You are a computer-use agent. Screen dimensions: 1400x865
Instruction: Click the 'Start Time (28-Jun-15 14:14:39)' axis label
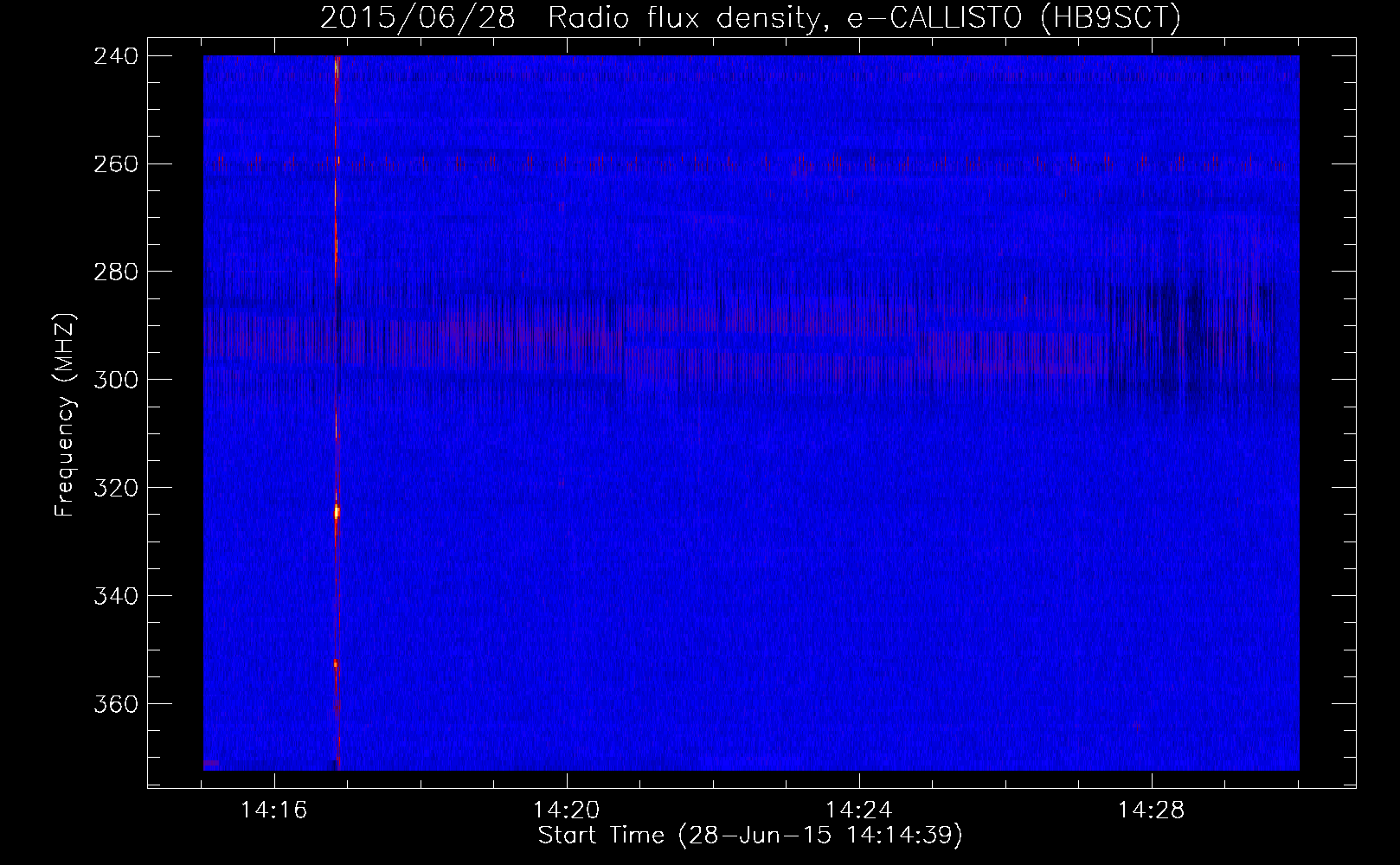[x=750, y=836]
